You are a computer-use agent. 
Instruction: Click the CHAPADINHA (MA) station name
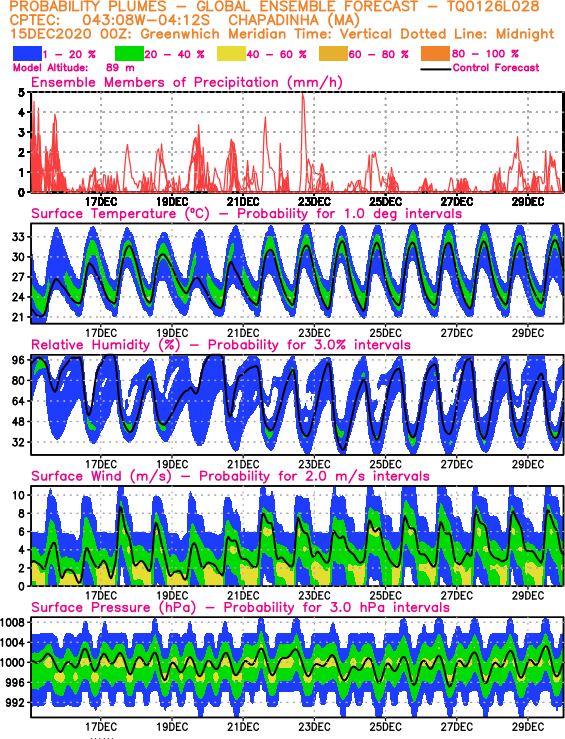(x=294, y=21)
